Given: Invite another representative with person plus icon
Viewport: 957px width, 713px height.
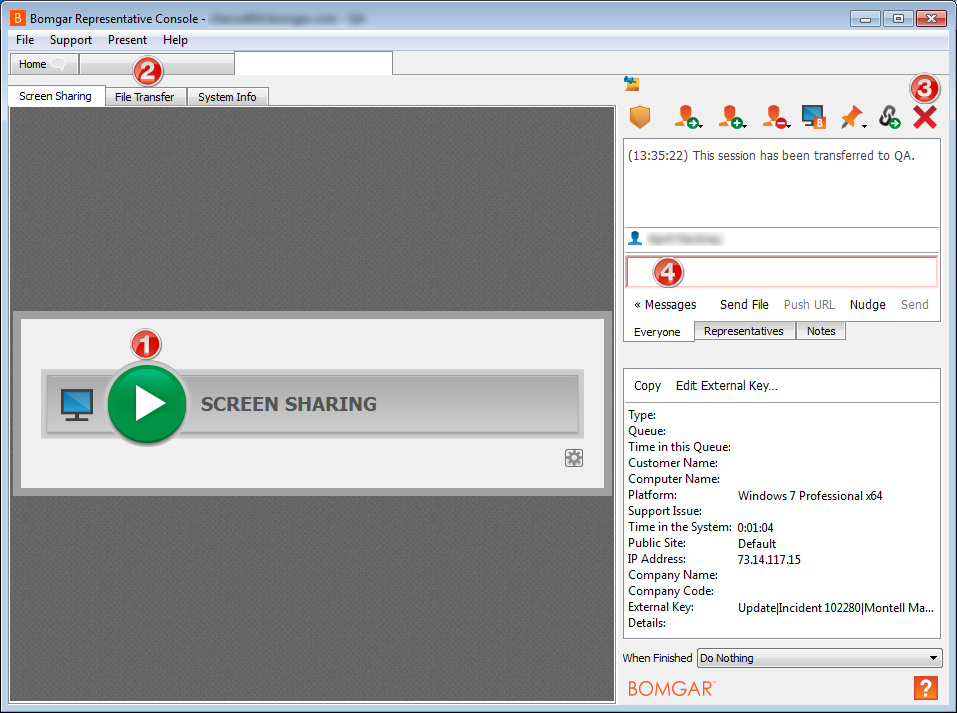Looking at the screenshot, I should (732, 117).
